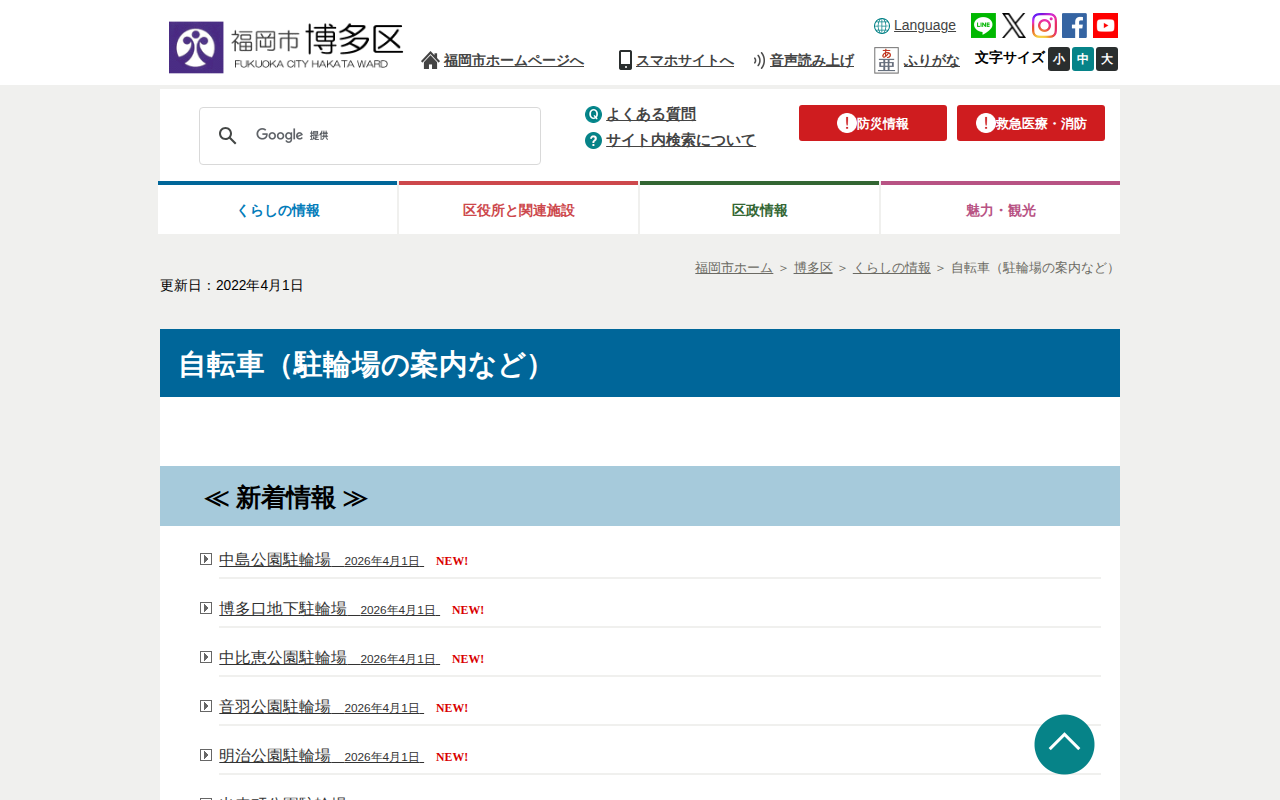Click the back-to-top arrow button
The height and width of the screenshot is (800, 1280).
click(1064, 744)
